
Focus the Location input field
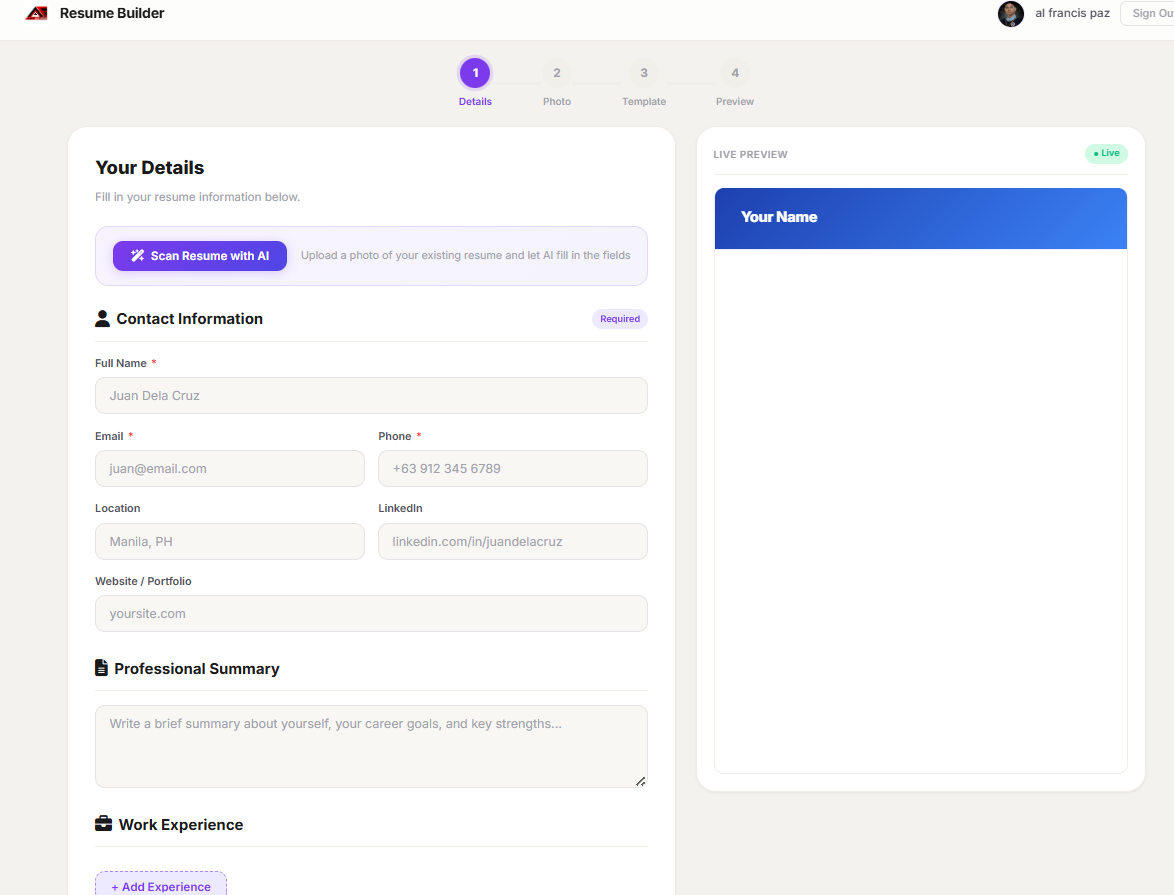(230, 541)
